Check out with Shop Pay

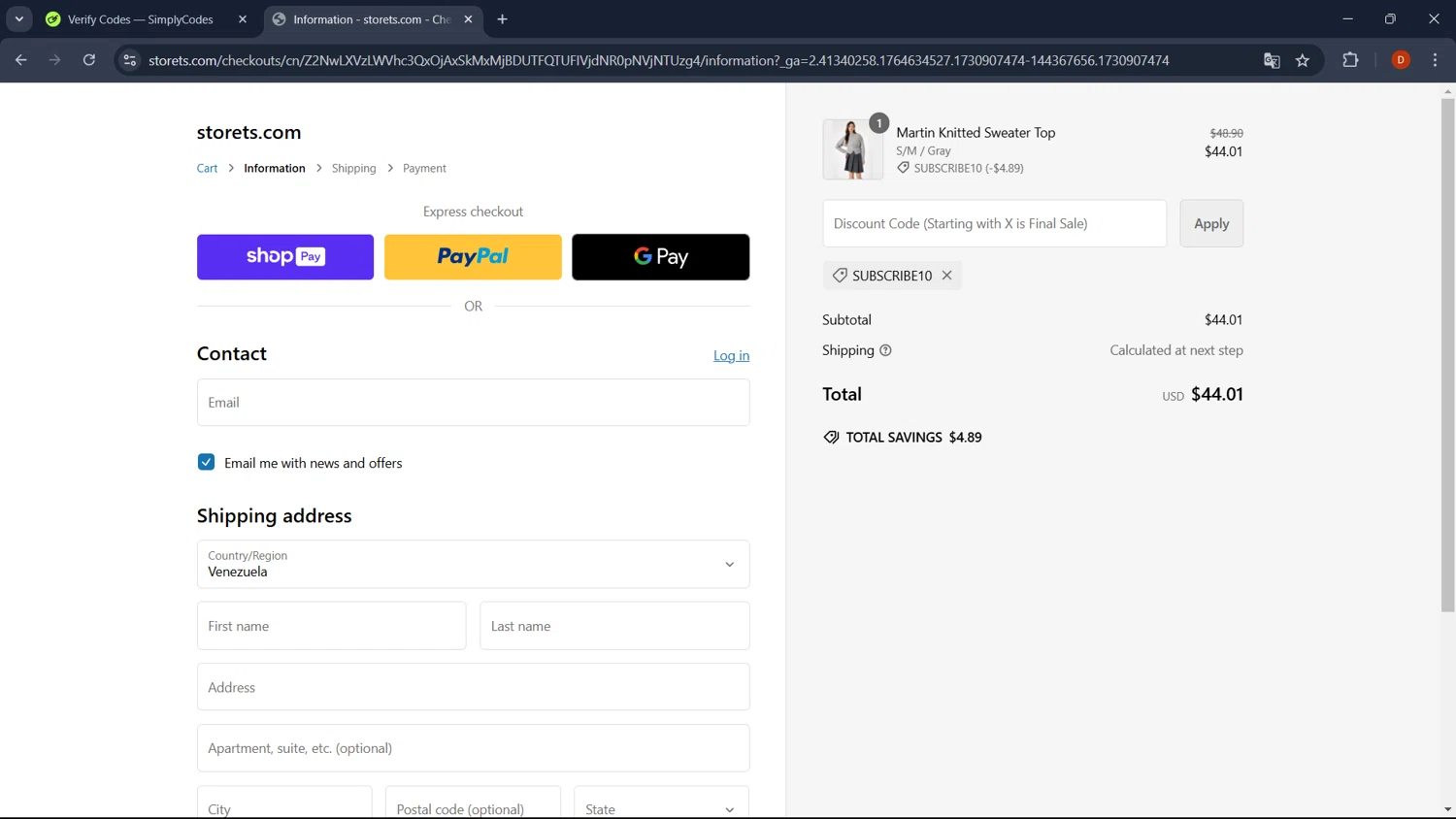click(285, 257)
